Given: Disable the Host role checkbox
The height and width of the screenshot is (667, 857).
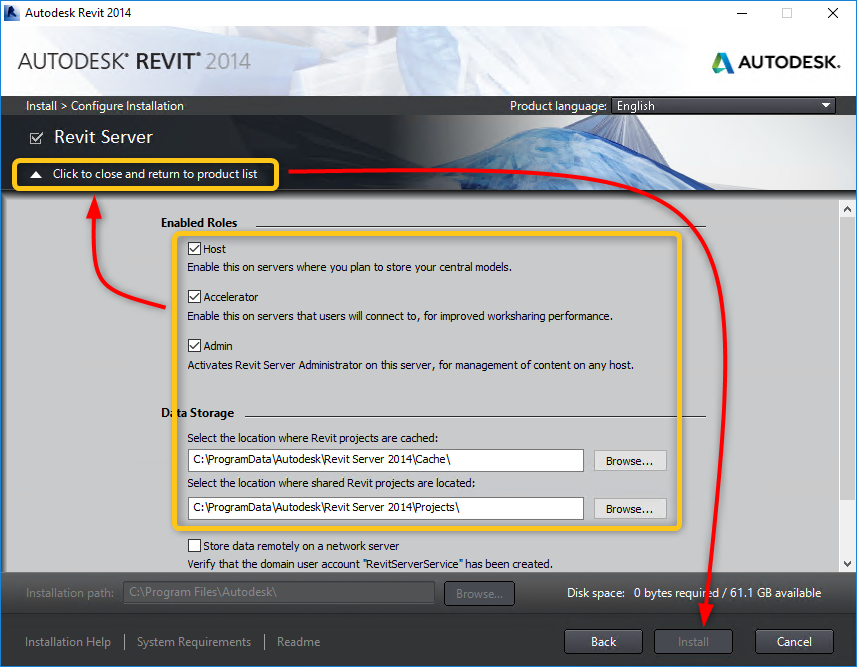Looking at the screenshot, I should tap(193, 248).
